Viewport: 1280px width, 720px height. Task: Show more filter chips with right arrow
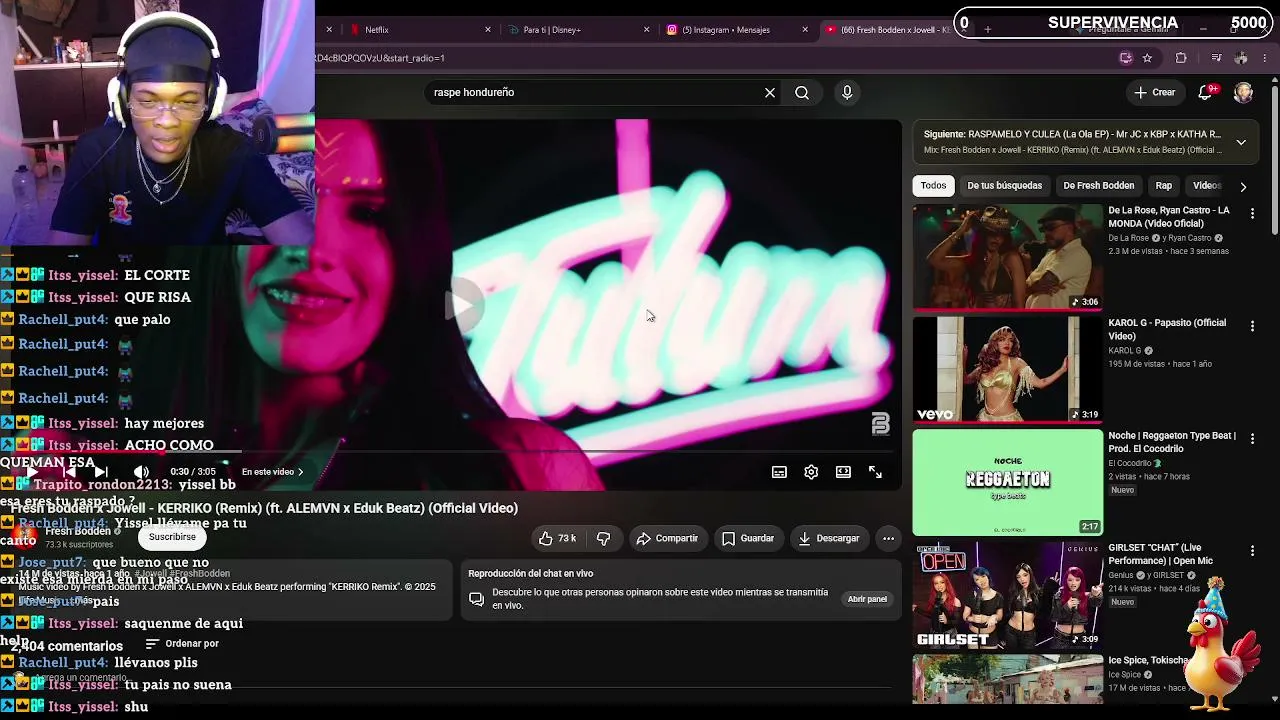pos(1243,186)
